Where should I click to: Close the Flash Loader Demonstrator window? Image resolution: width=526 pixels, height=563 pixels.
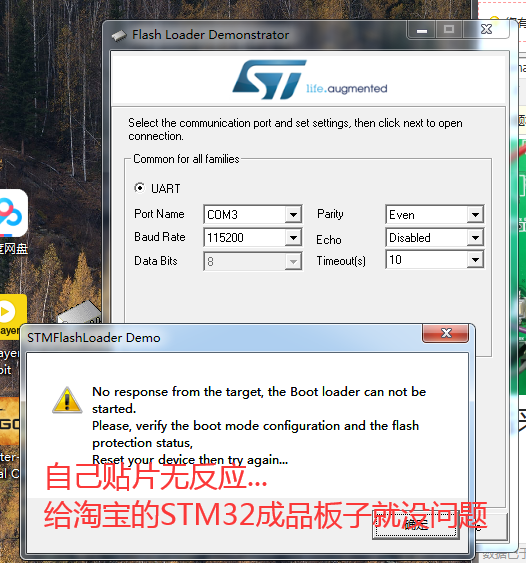[x=487, y=30]
